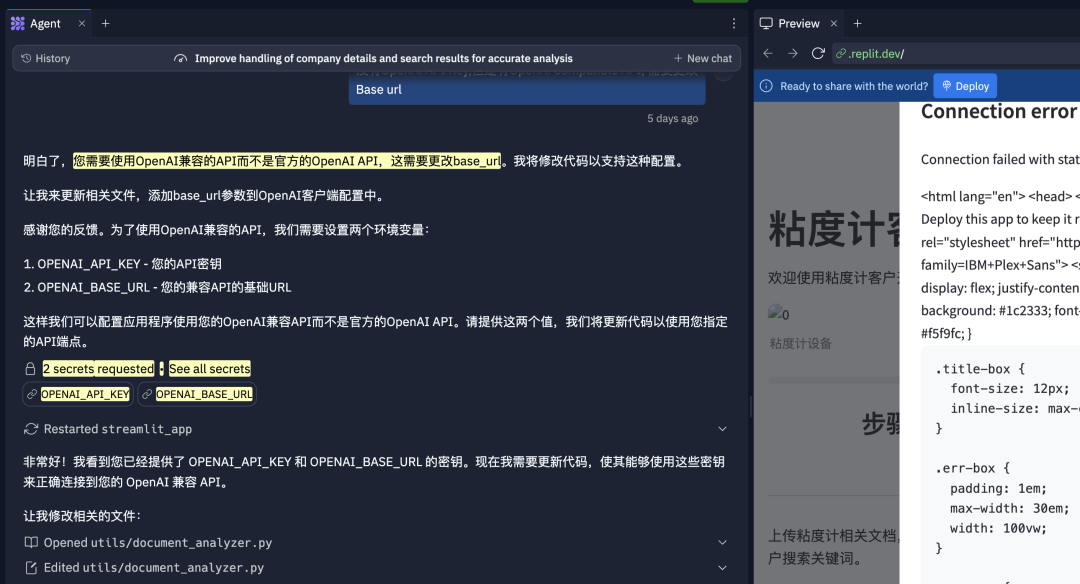
Task: Click the 粘度计设备 label in Preview
Action: pos(800,344)
